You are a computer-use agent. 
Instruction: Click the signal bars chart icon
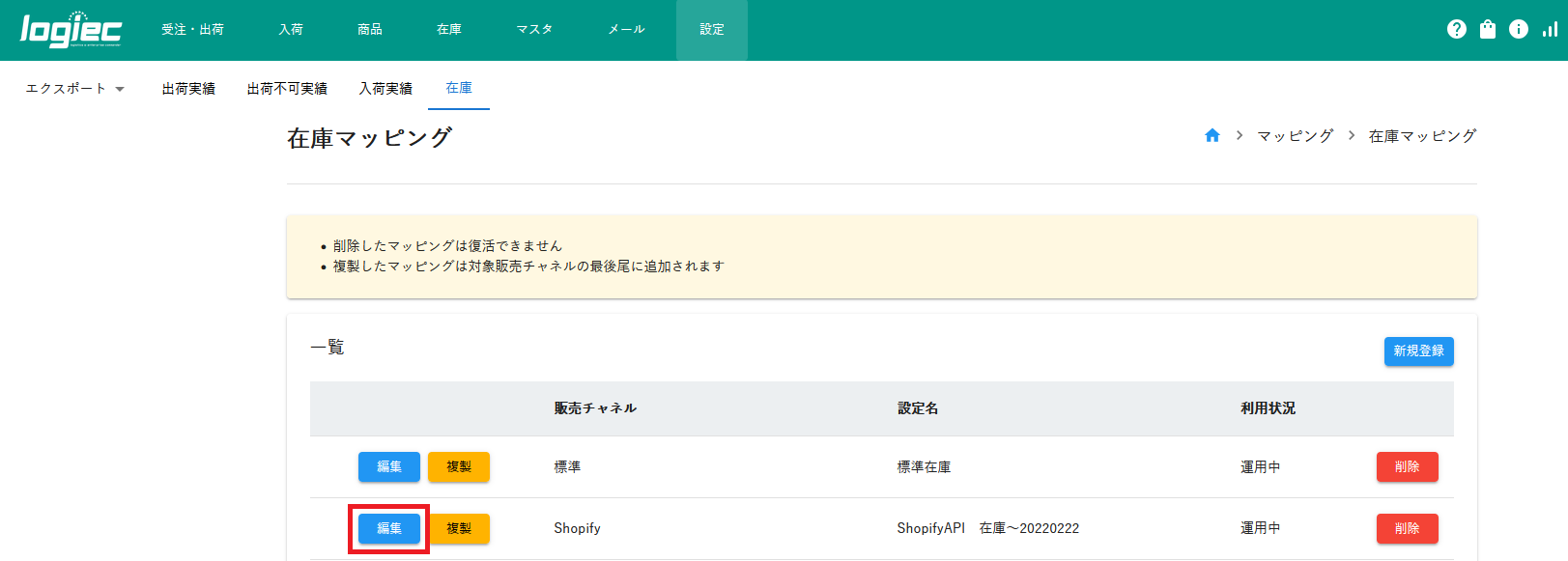(x=1549, y=30)
